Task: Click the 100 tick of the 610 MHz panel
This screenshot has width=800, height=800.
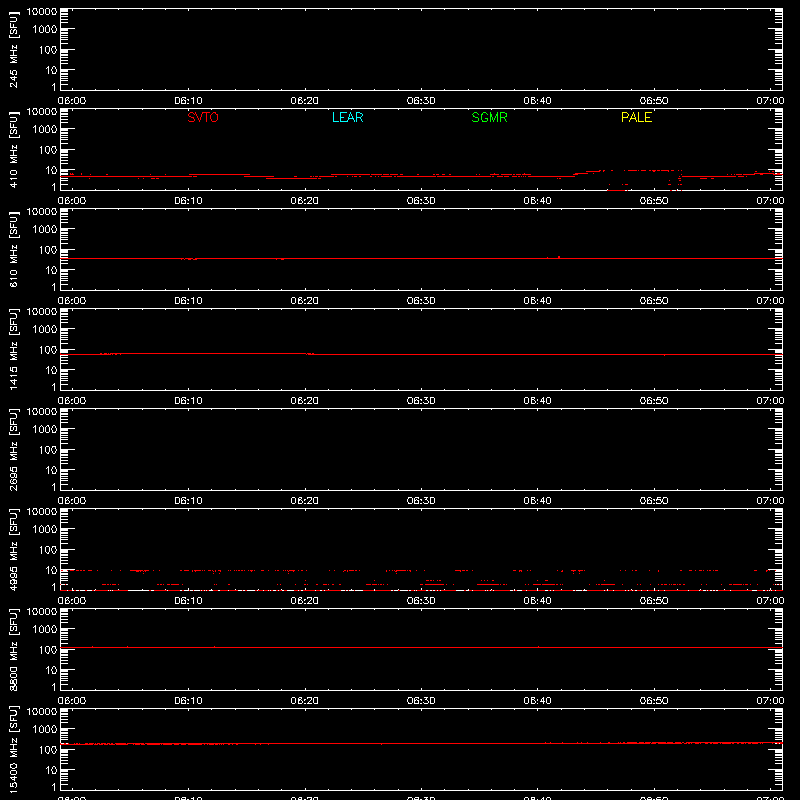Action: pos(48,250)
